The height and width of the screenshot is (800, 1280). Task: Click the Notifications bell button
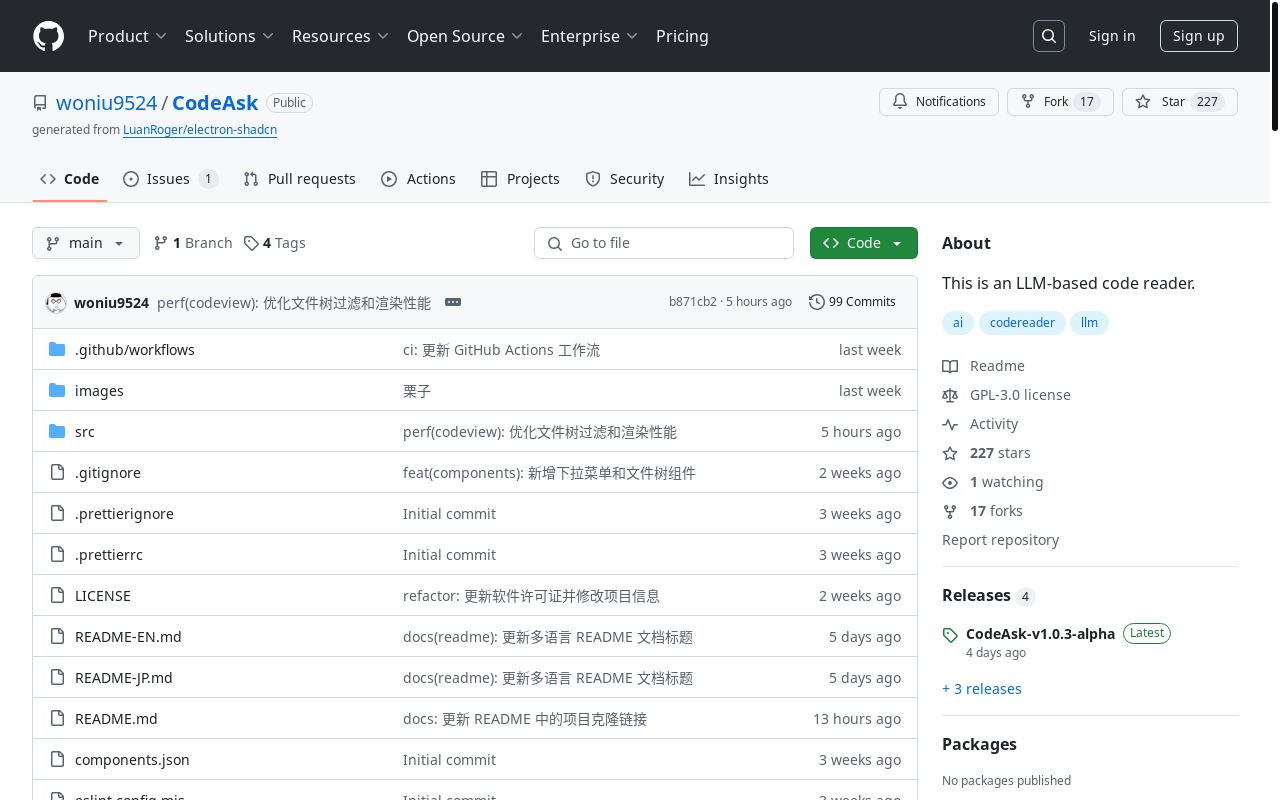click(x=938, y=102)
